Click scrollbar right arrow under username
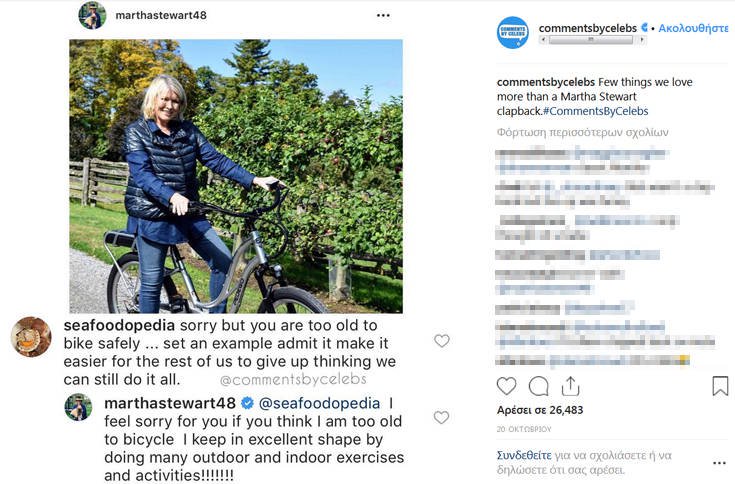Viewport: 735px width, 484px height. (641, 40)
